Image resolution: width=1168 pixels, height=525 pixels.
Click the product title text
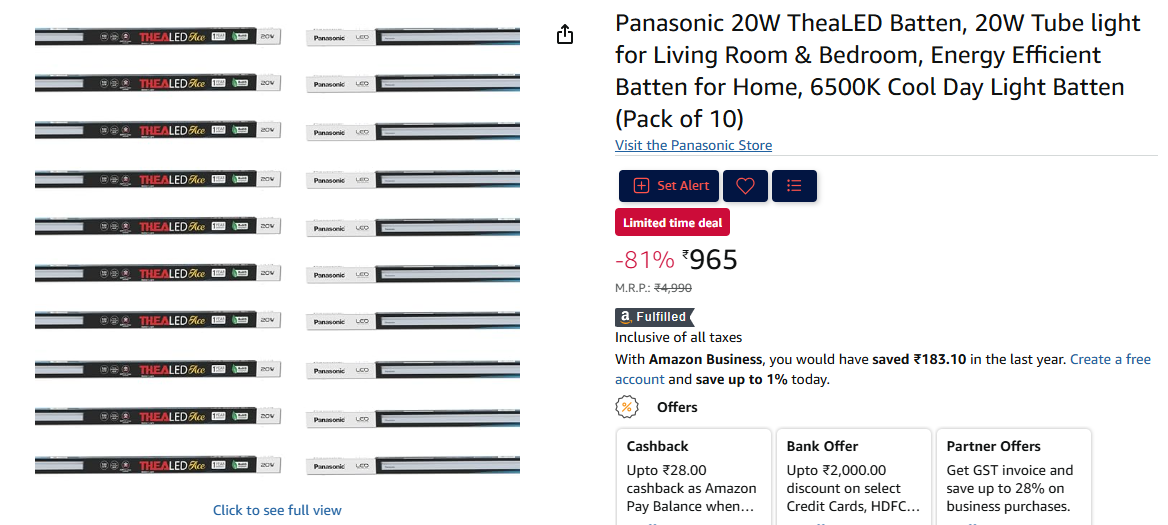click(877, 71)
